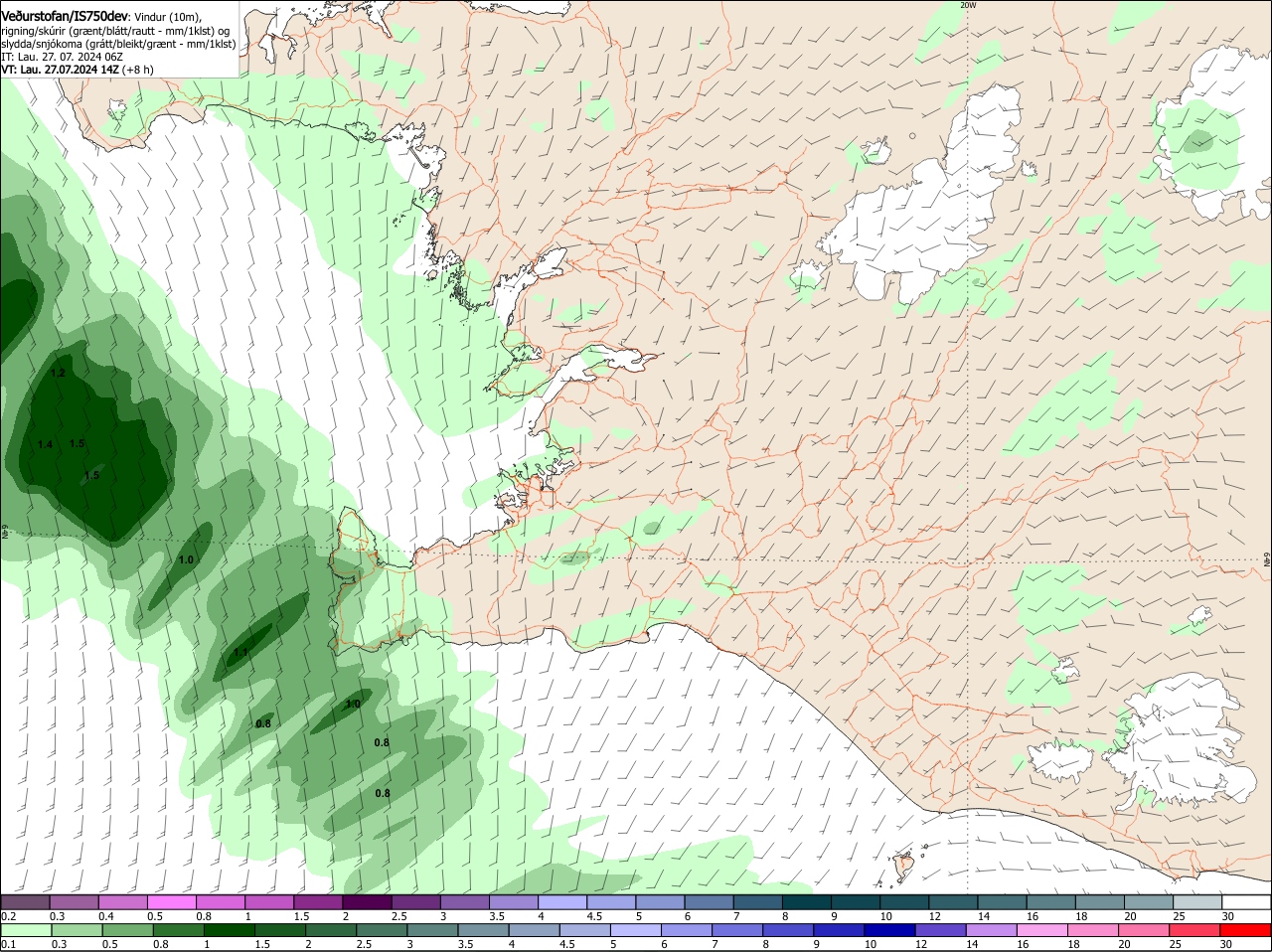Click the 1.2 precipitation value on map
The height and width of the screenshot is (952, 1272).
pyautogui.click(x=58, y=373)
